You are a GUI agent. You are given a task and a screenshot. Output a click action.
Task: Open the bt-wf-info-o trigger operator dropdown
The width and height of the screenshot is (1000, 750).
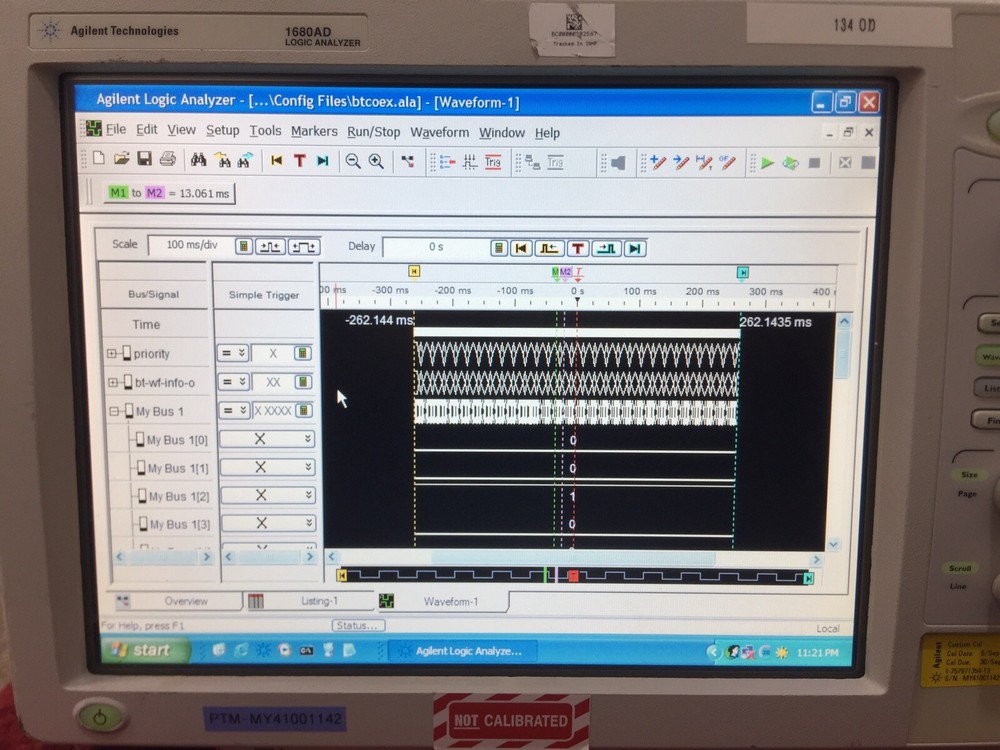point(233,381)
